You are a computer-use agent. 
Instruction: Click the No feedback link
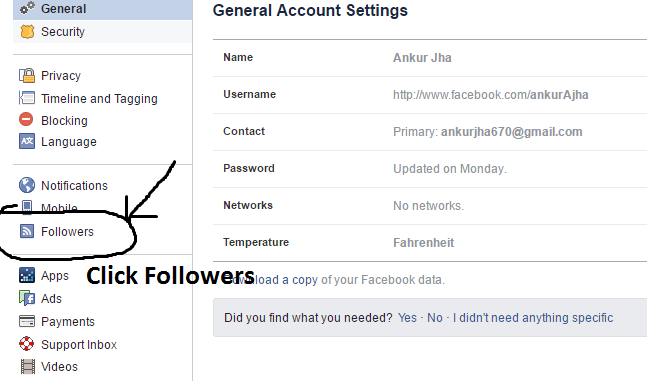tap(435, 317)
